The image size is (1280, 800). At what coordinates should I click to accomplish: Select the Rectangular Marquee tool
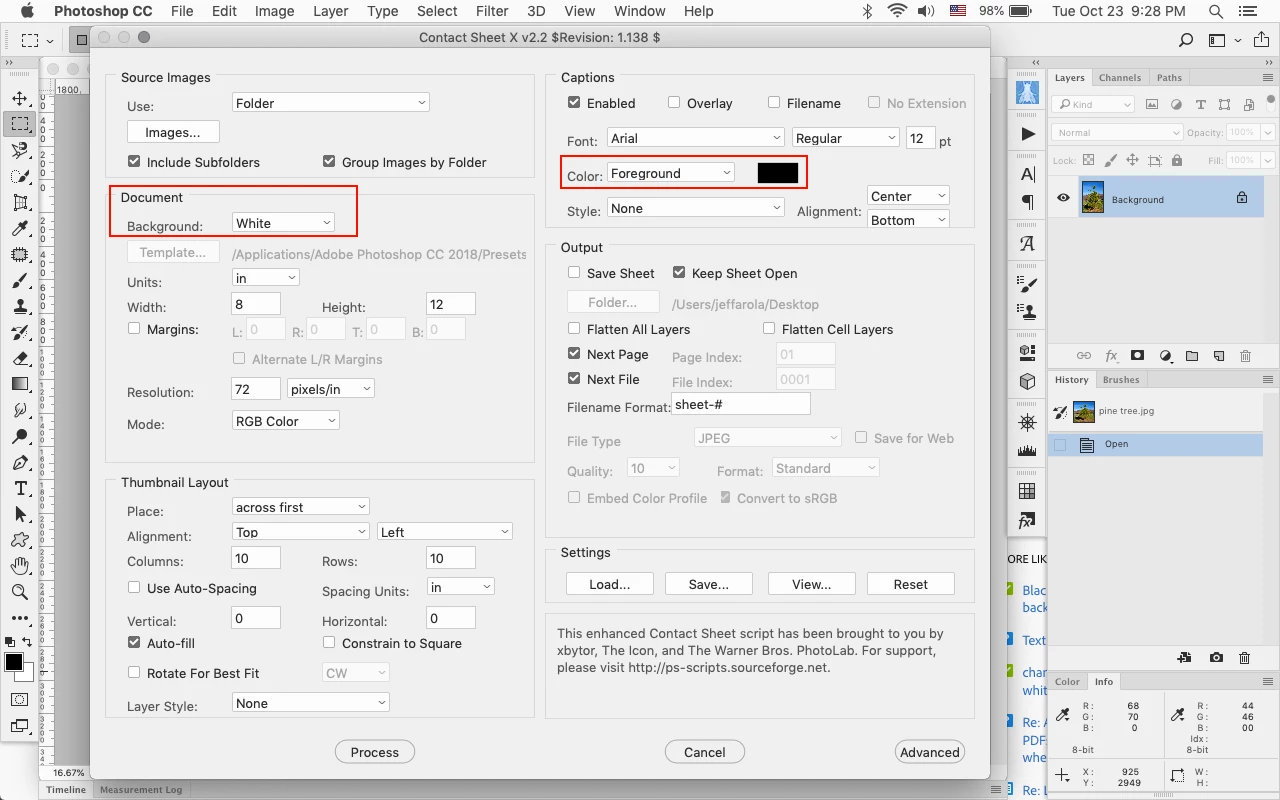tap(19, 124)
